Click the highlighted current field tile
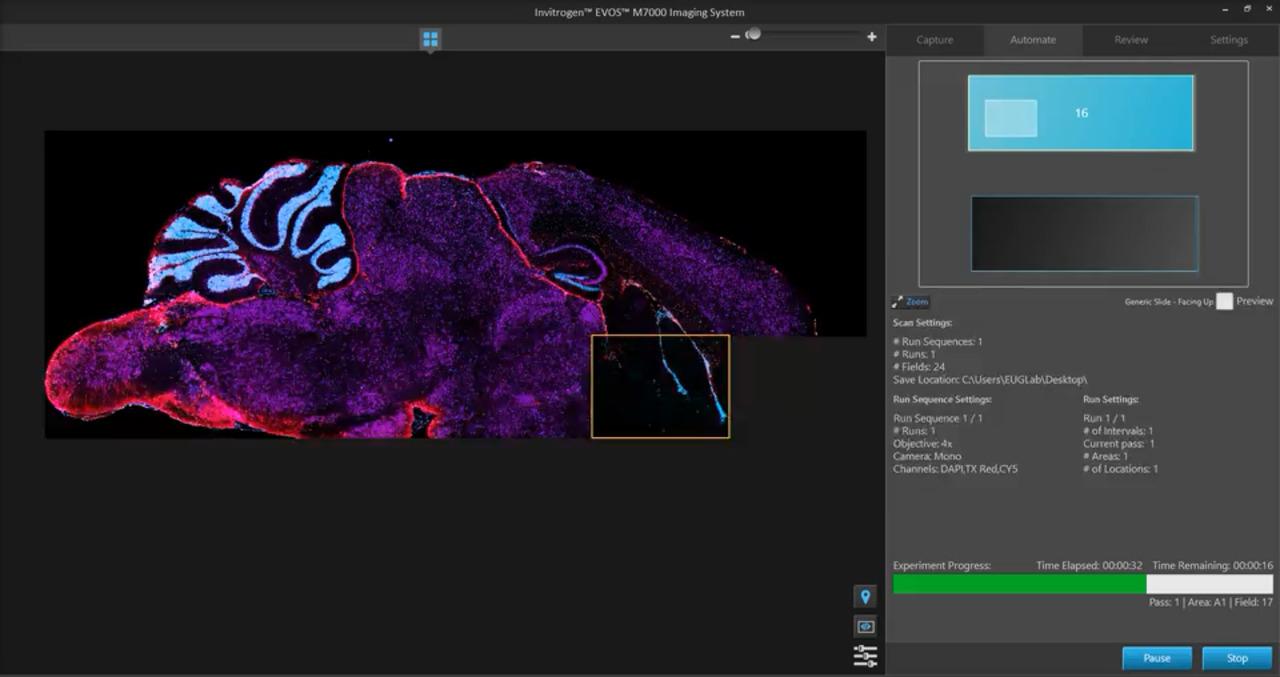Screen dimensions: 1280x677 coord(660,386)
